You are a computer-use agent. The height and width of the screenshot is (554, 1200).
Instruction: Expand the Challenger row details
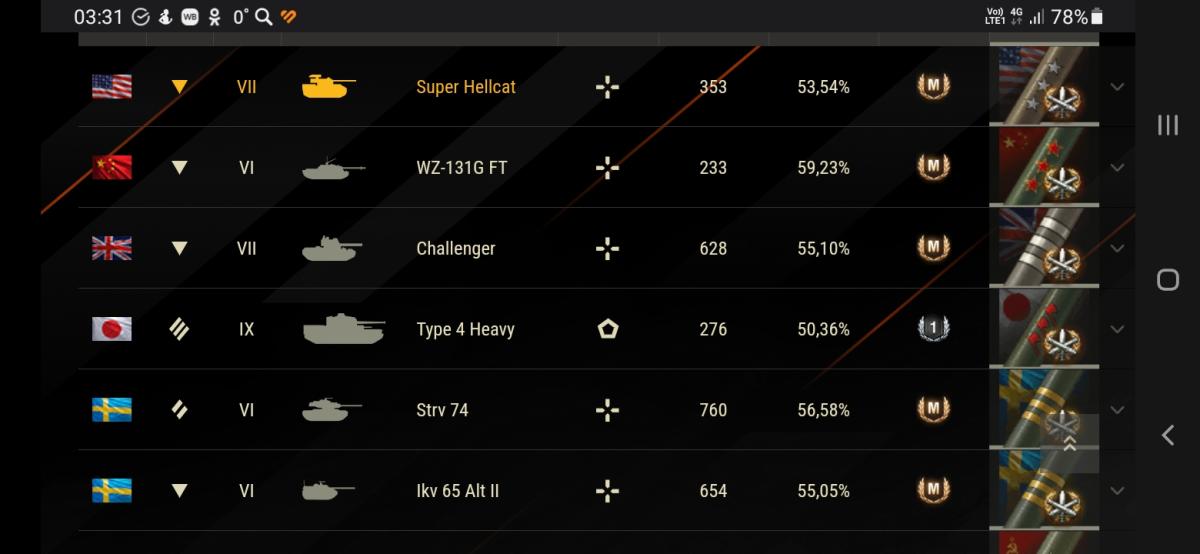tap(1117, 248)
